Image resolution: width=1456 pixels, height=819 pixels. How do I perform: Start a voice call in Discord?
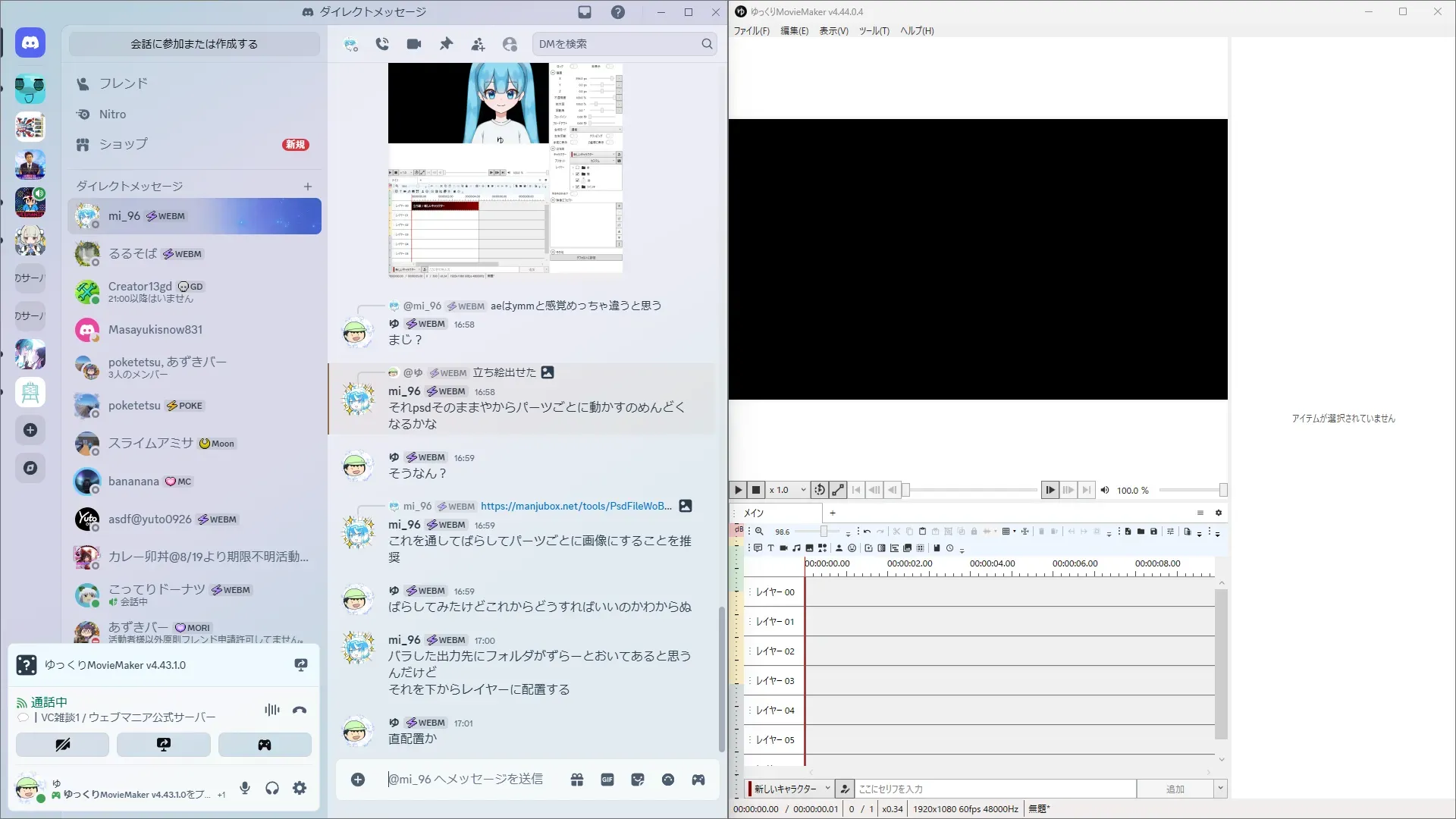pyautogui.click(x=382, y=44)
